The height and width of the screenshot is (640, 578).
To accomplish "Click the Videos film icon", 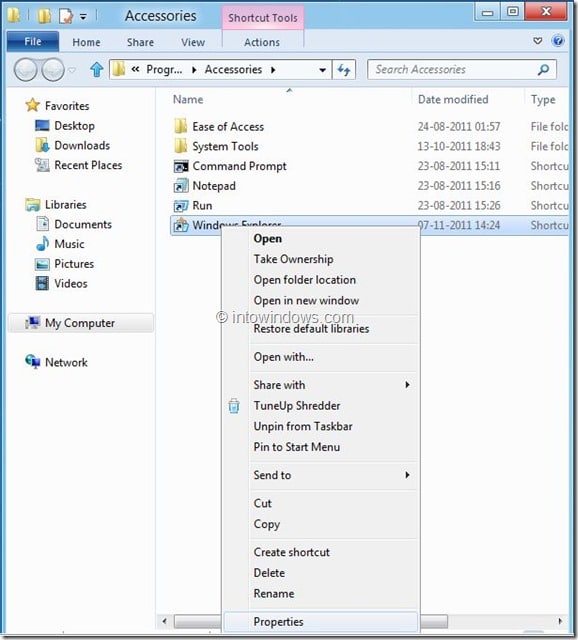I will pyautogui.click(x=42, y=283).
